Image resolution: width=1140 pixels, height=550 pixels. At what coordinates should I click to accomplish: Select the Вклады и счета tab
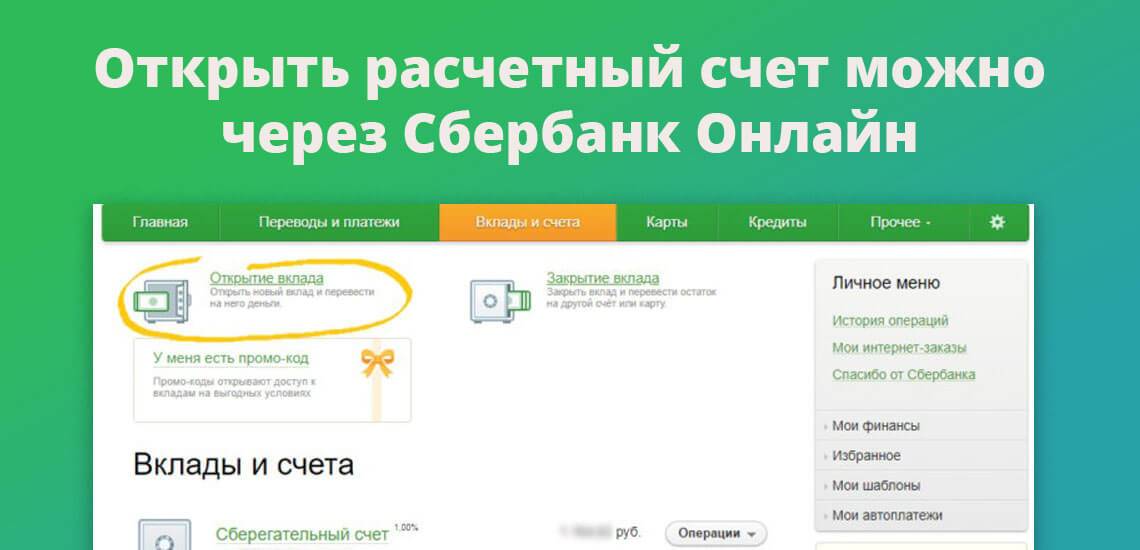528,223
